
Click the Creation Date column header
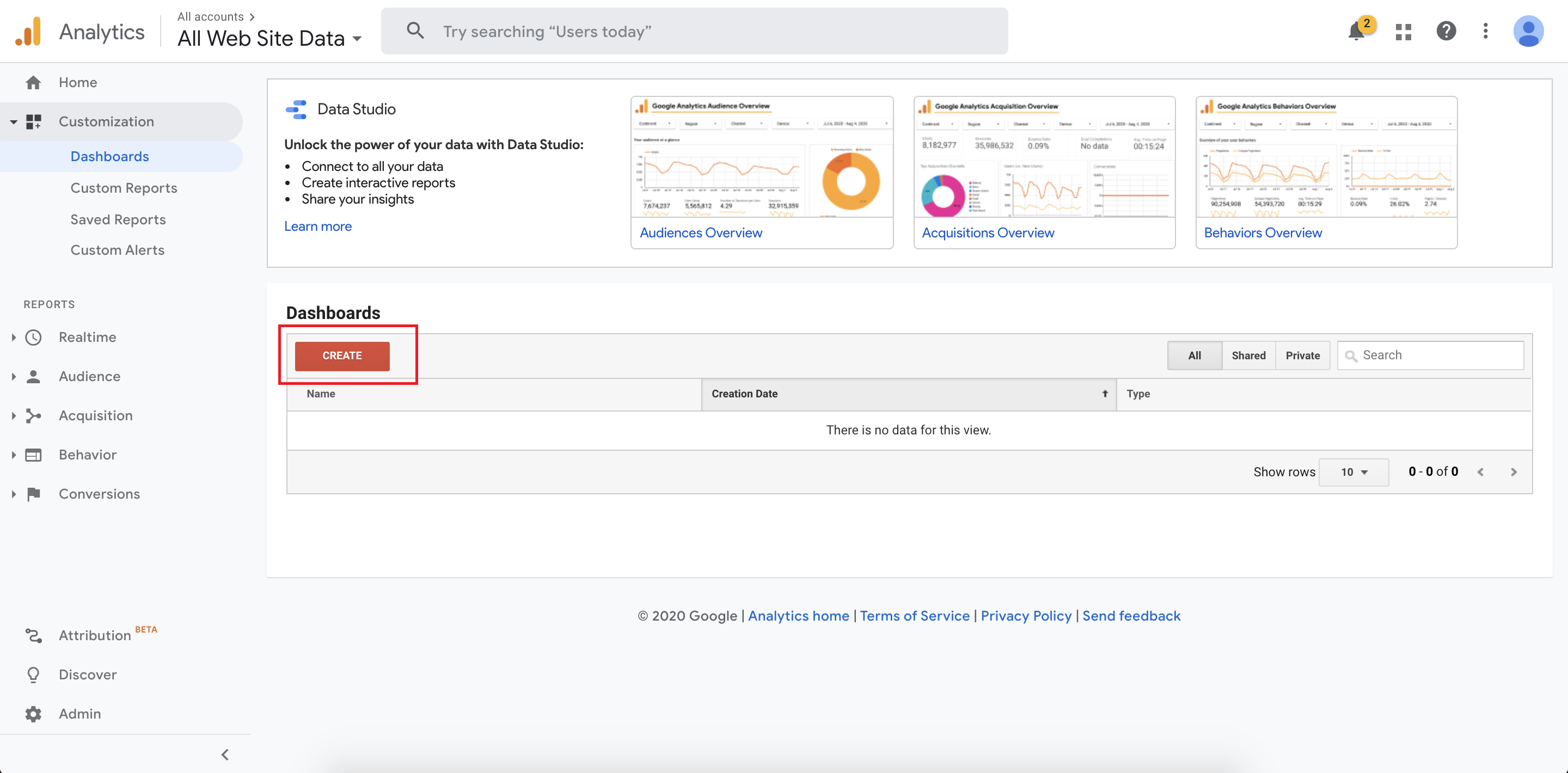point(909,394)
